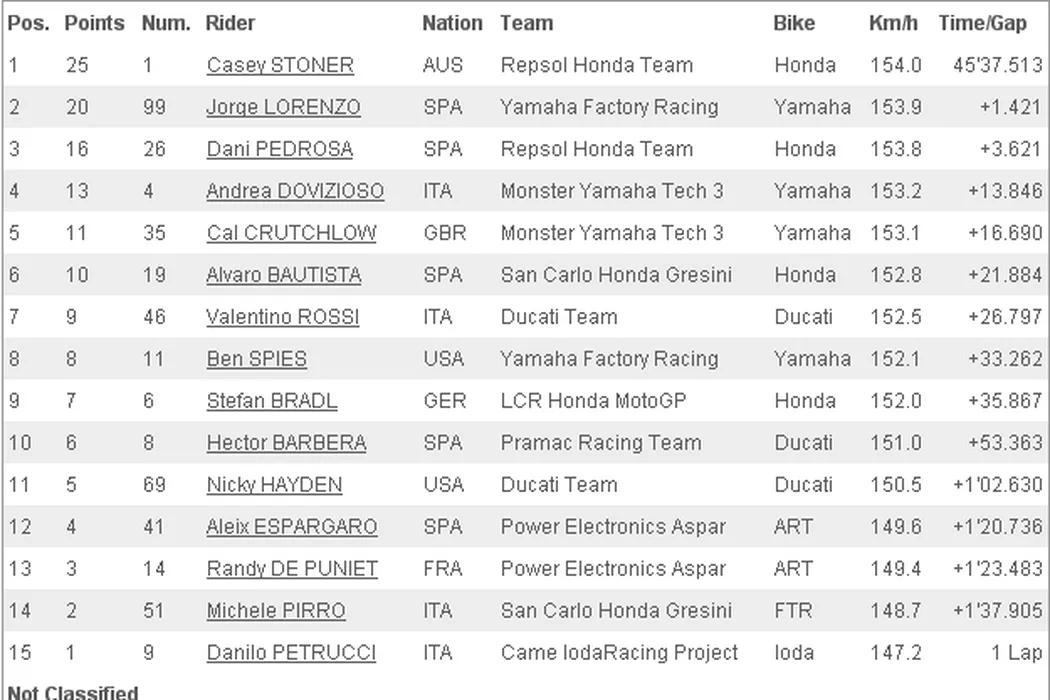The height and width of the screenshot is (700, 1050).
Task: Open Valentino ROSSI rider link
Action: pyautogui.click(x=283, y=318)
